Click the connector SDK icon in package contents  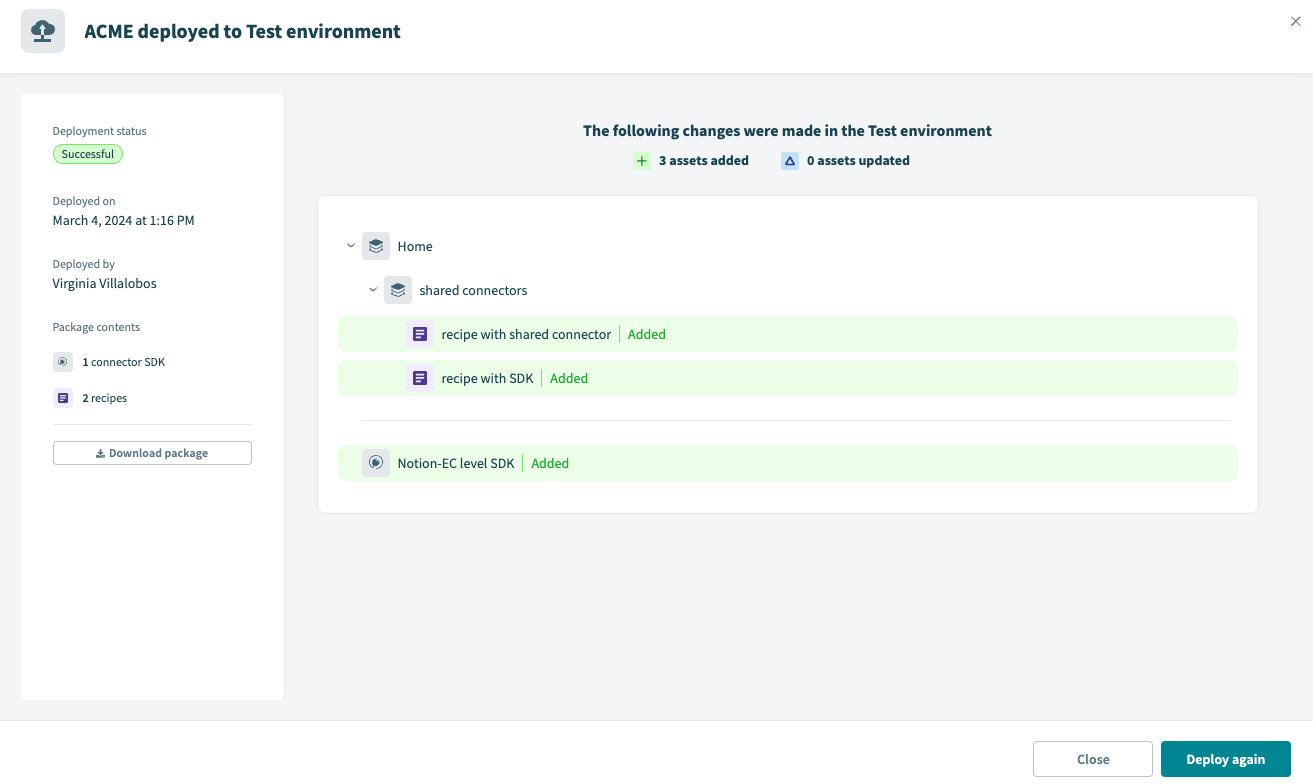click(63, 362)
